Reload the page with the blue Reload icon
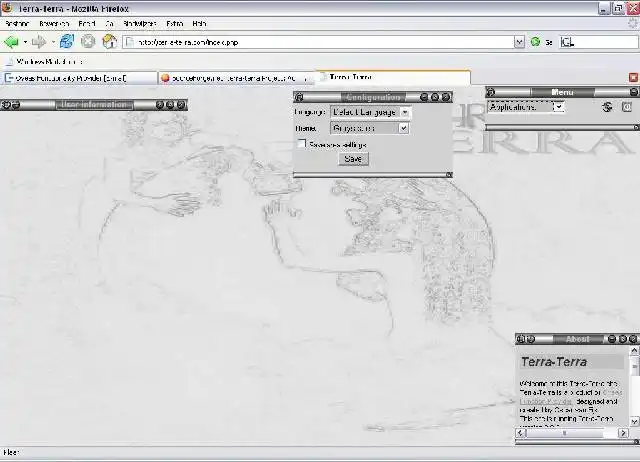The width and height of the screenshot is (640, 462). [x=67, y=42]
